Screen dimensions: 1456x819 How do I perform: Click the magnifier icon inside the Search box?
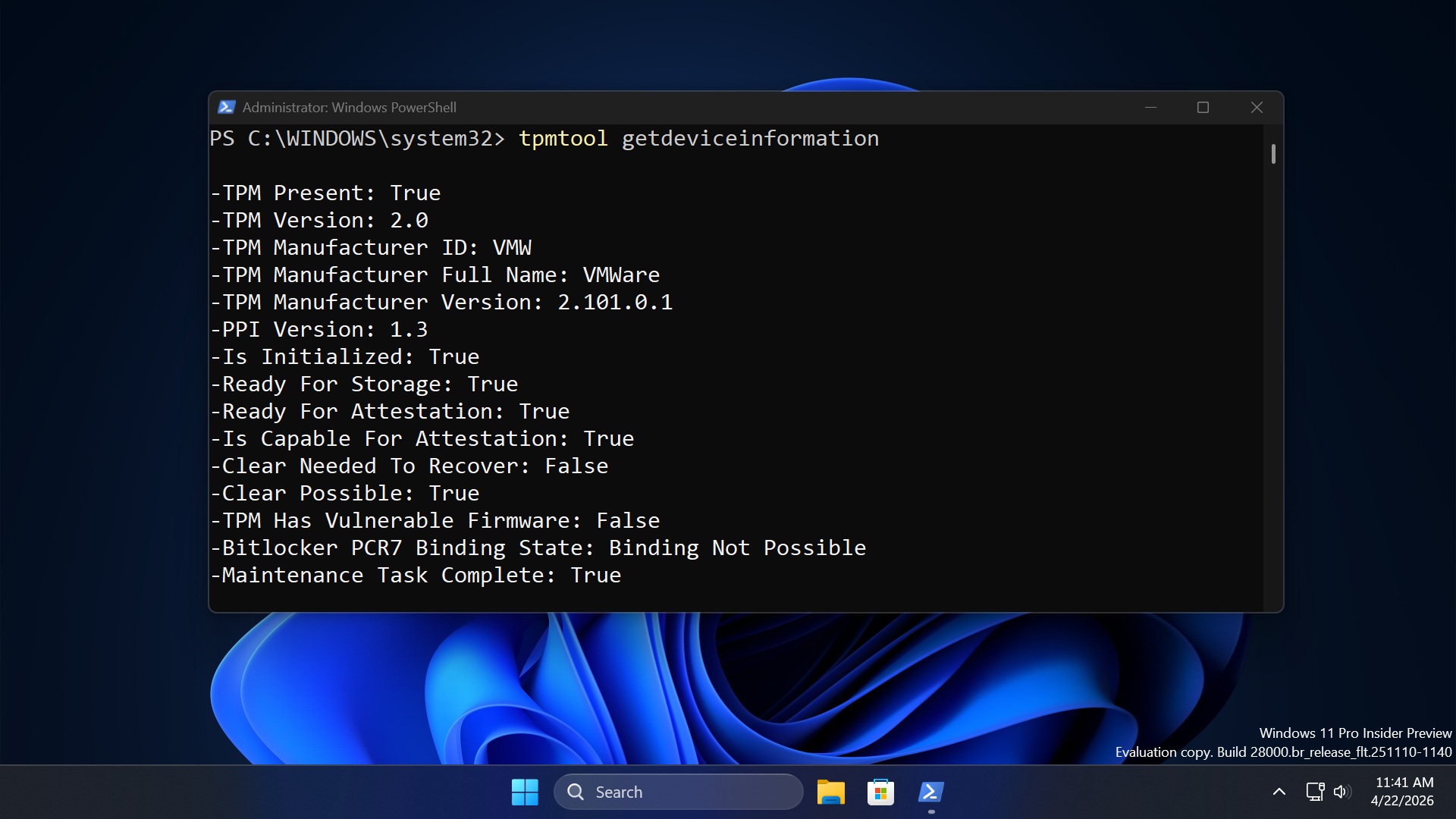coord(577,791)
